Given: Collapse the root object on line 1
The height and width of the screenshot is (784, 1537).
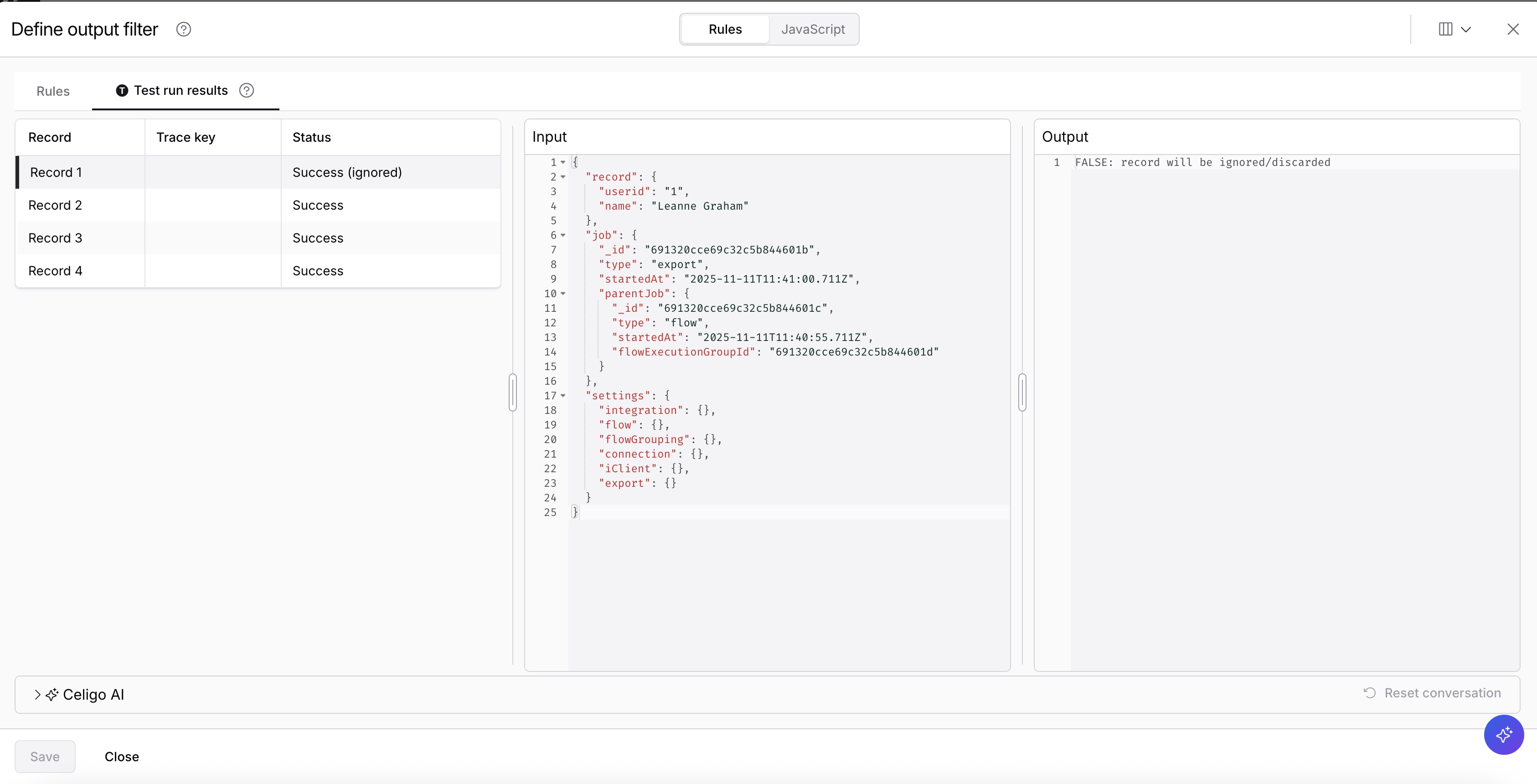Looking at the screenshot, I should [x=562, y=162].
